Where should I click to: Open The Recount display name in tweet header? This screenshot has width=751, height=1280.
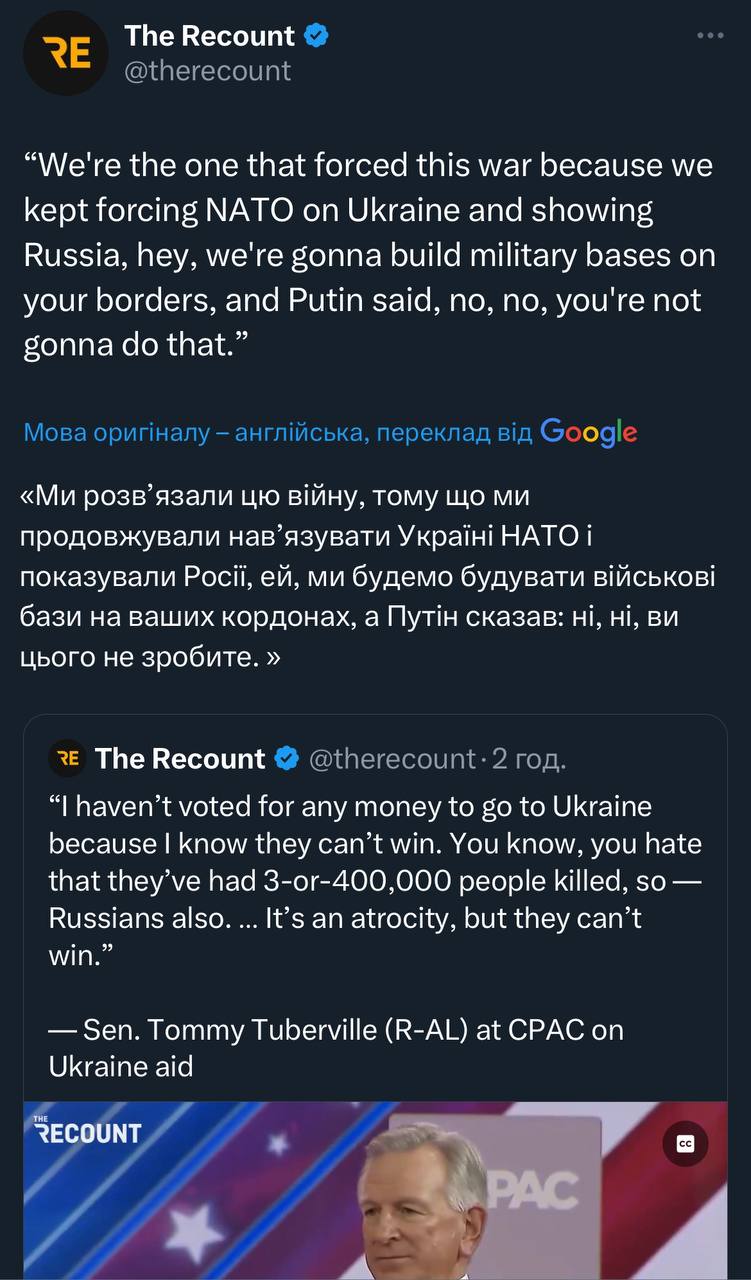209,37
